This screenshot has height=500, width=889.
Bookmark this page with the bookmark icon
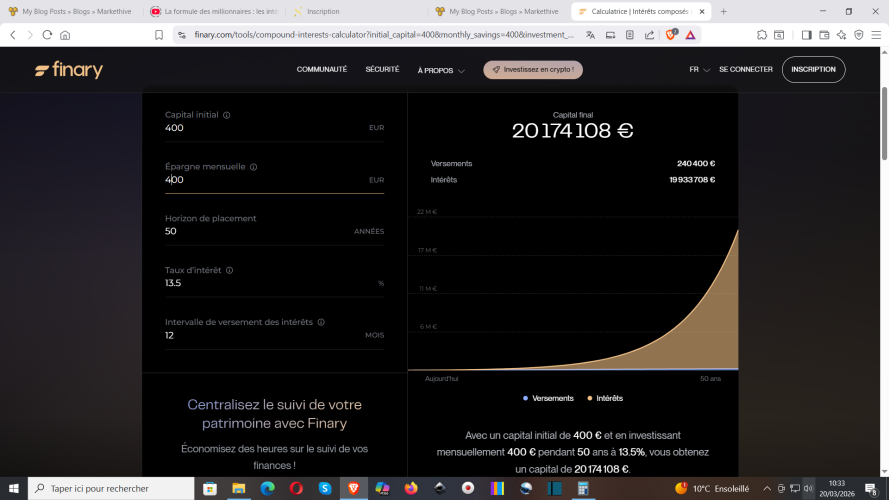pos(158,34)
